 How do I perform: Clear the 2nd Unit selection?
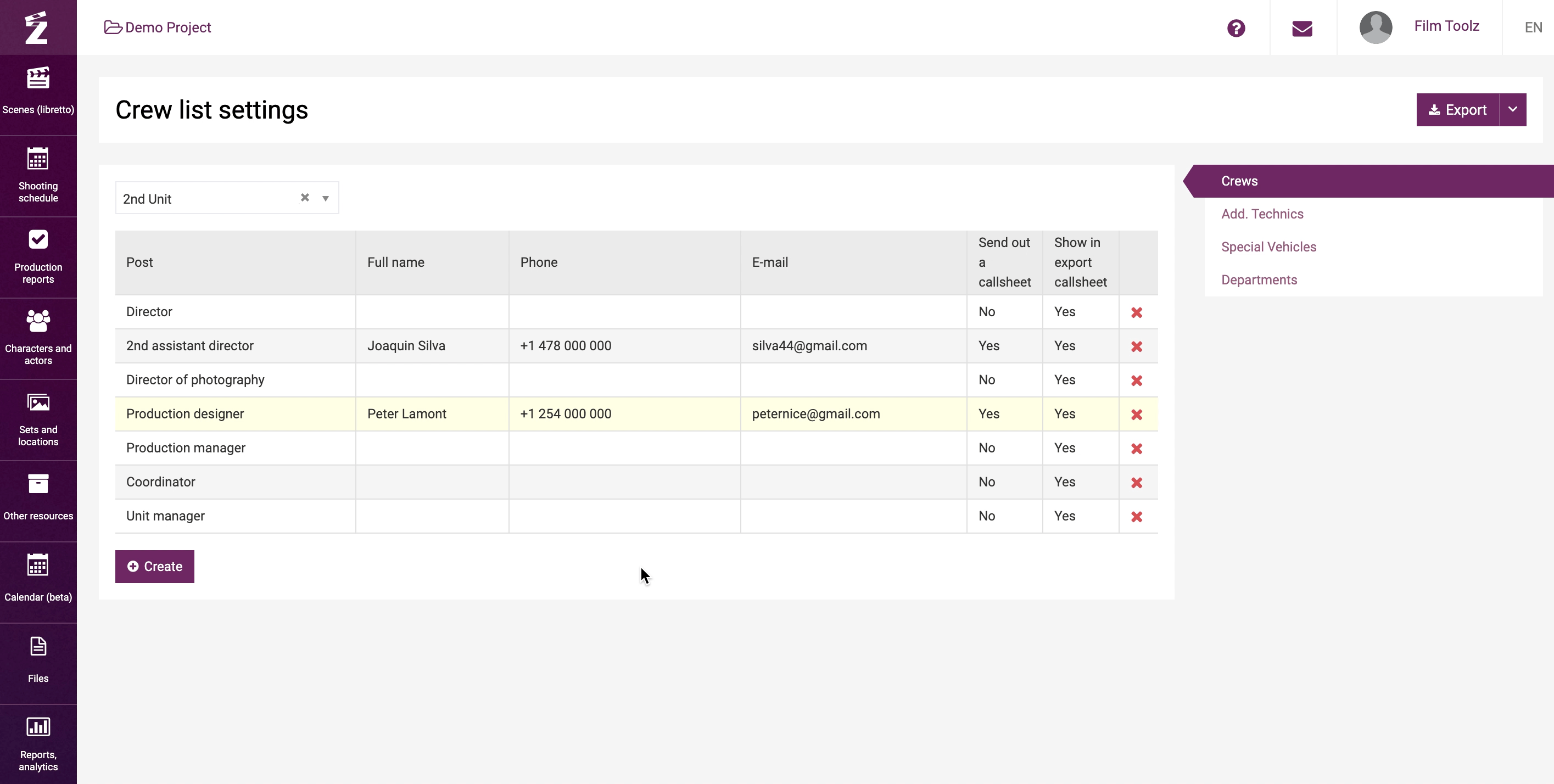(305, 197)
